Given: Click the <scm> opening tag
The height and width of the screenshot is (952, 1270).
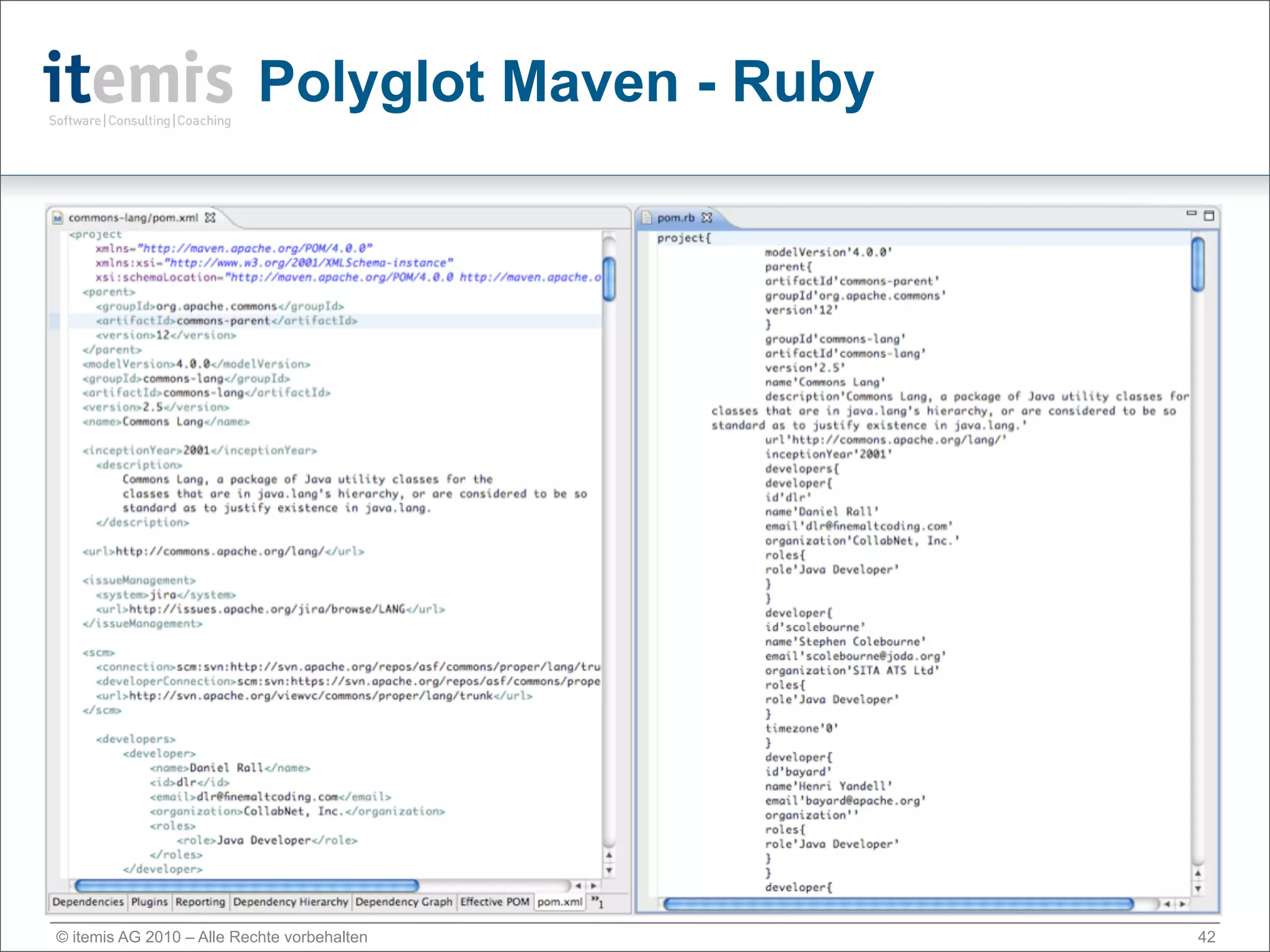Looking at the screenshot, I should point(99,653).
